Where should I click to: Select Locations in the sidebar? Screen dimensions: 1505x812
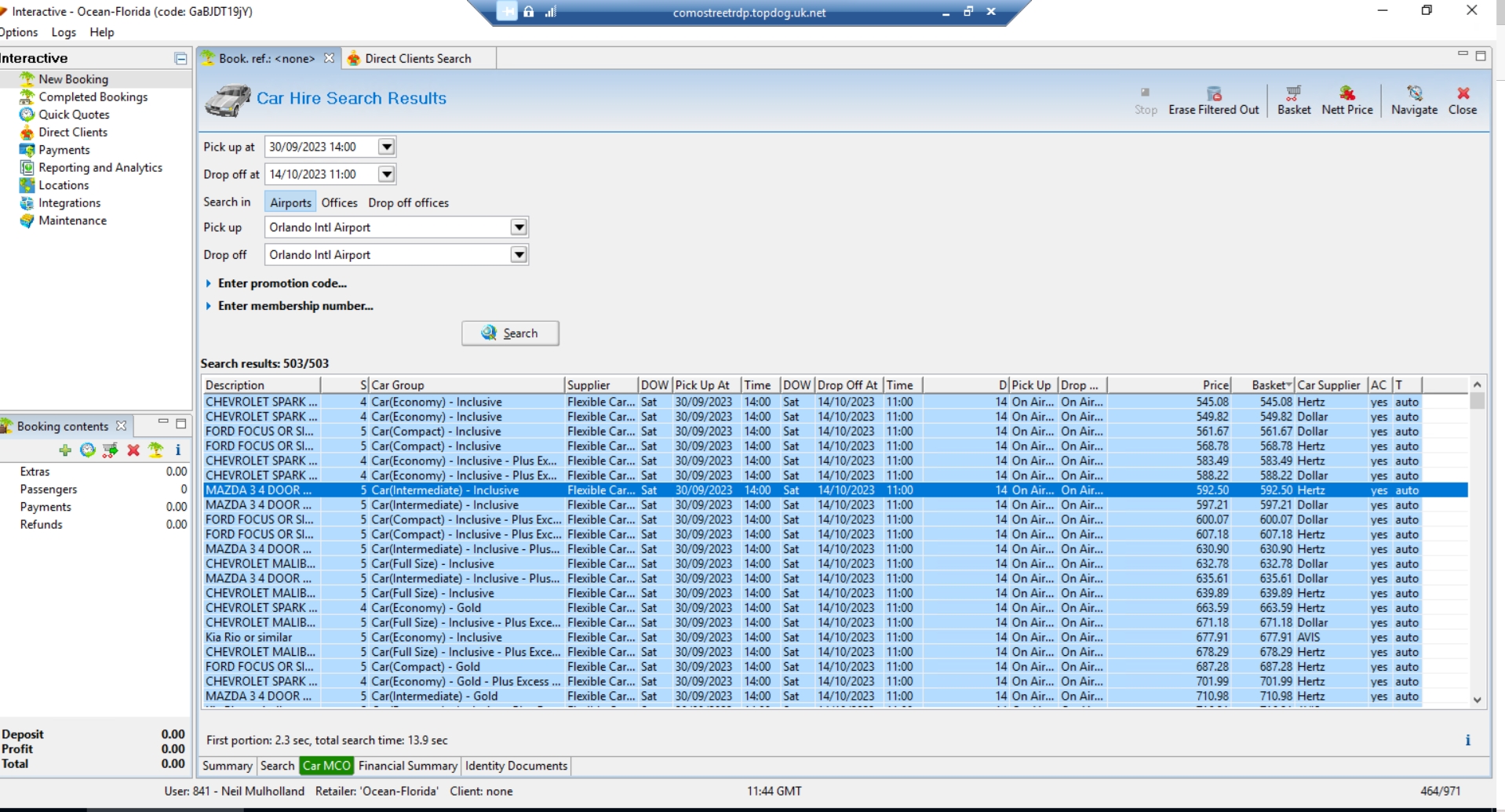64,185
